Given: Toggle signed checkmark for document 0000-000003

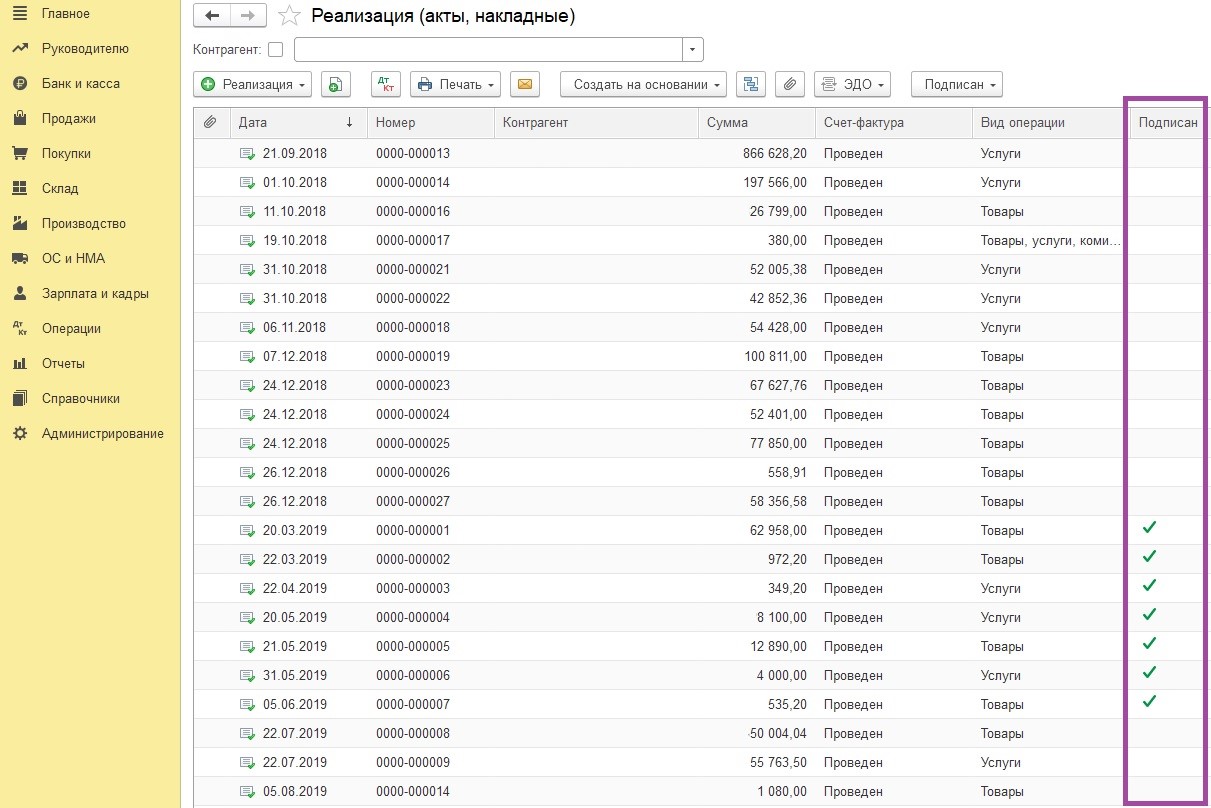Looking at the screenshot, I should (x=1149, y=585).
